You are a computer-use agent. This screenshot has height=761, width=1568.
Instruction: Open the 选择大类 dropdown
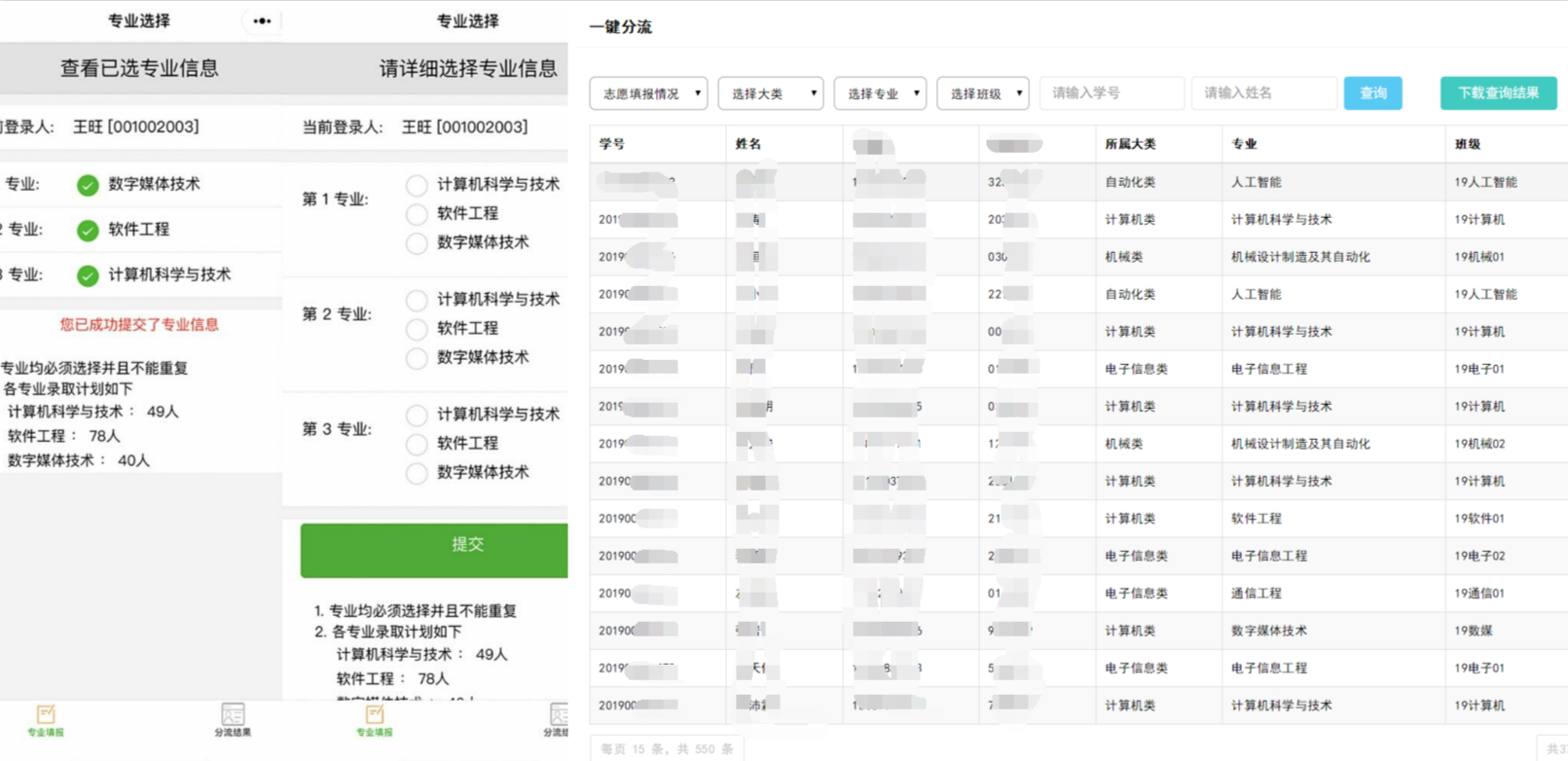point(770,93)
